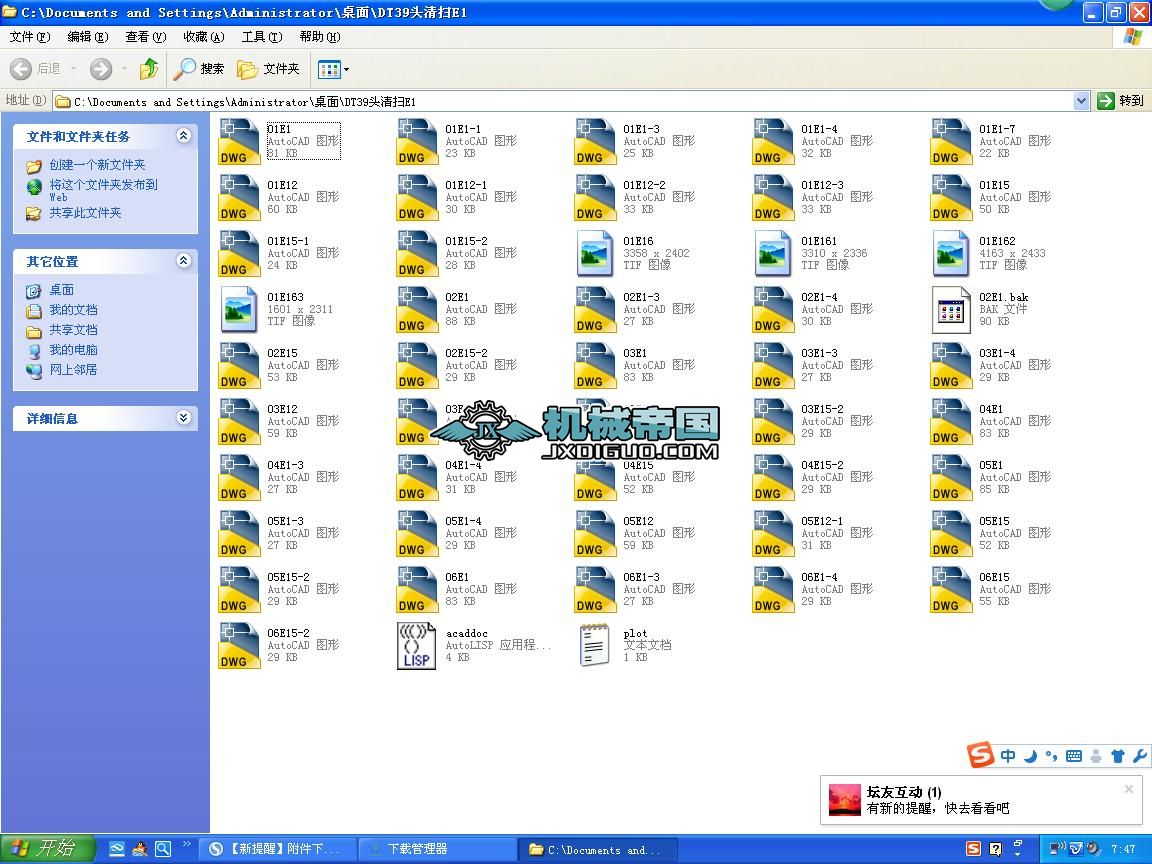Select the 06E15-2 DWG file
The height and width of the screenshot is (864, 1152).
[240, 645]
